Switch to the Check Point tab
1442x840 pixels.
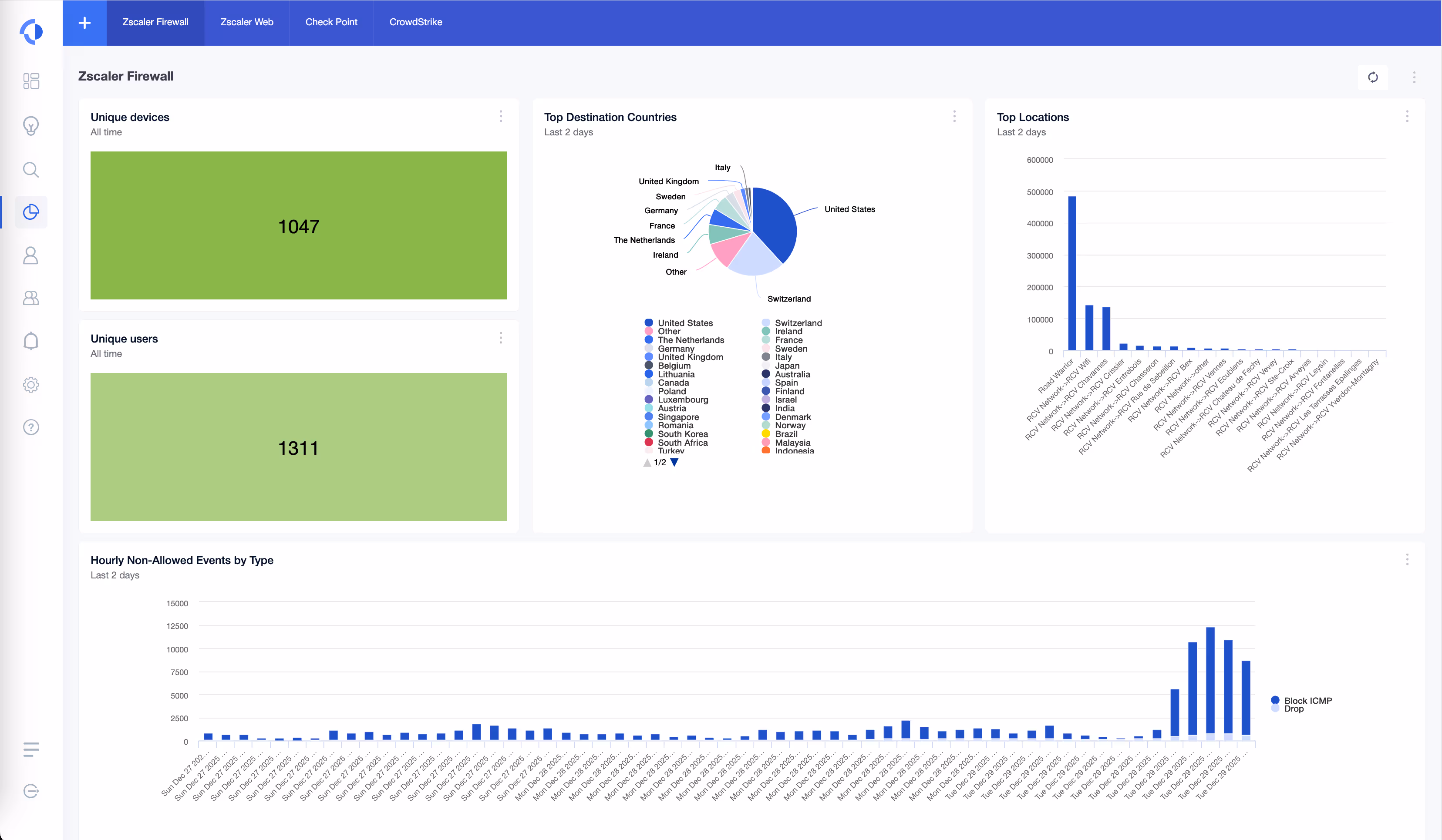pos(332,22)
